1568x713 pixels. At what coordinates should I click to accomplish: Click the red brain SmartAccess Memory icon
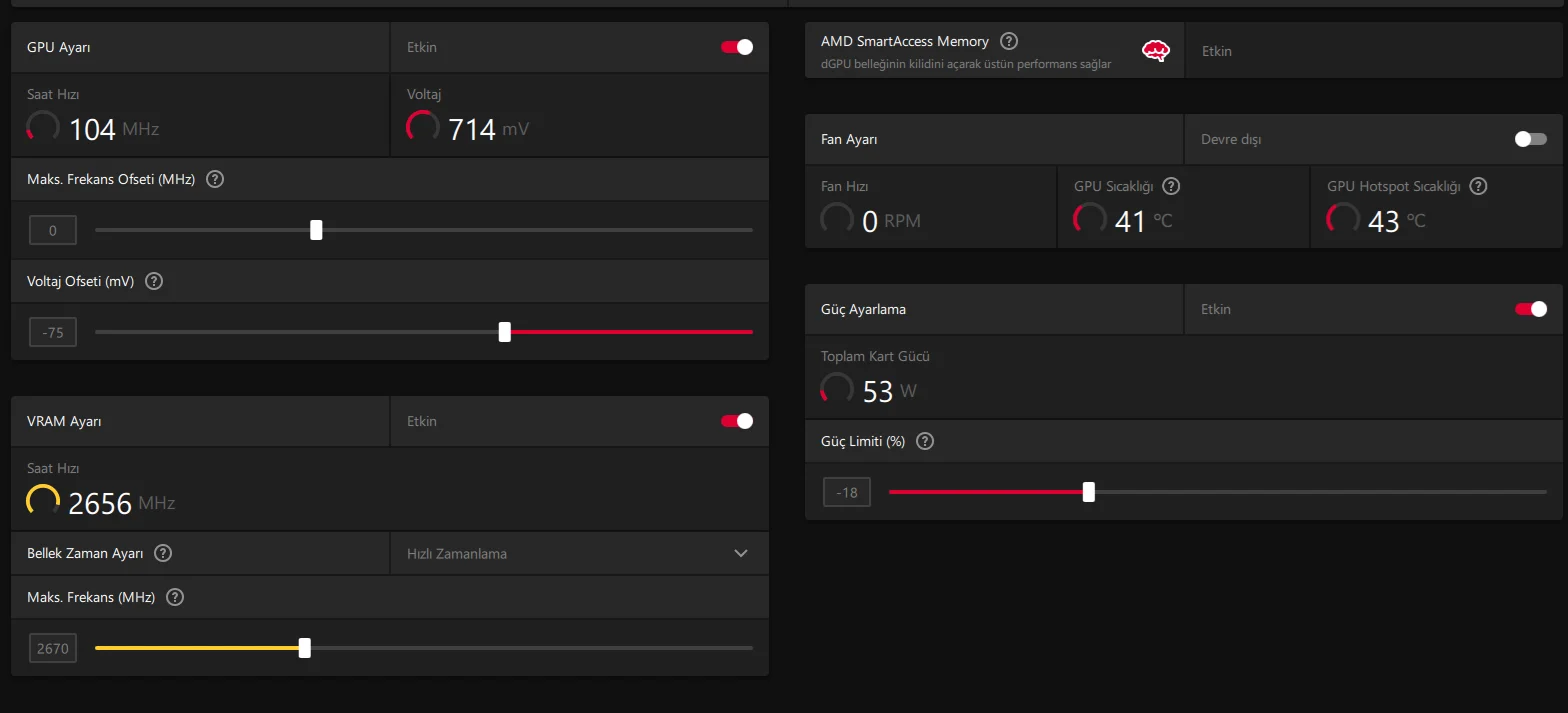[x=1156, y=51]
